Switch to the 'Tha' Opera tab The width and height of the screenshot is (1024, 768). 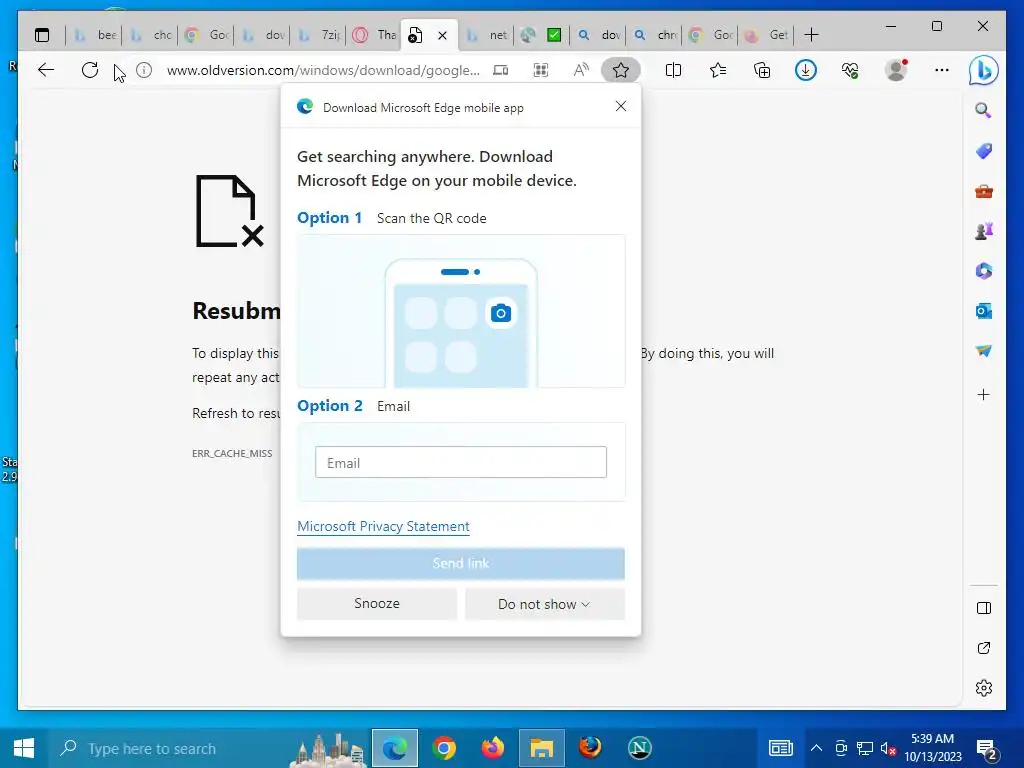click(x=374, y=35)
